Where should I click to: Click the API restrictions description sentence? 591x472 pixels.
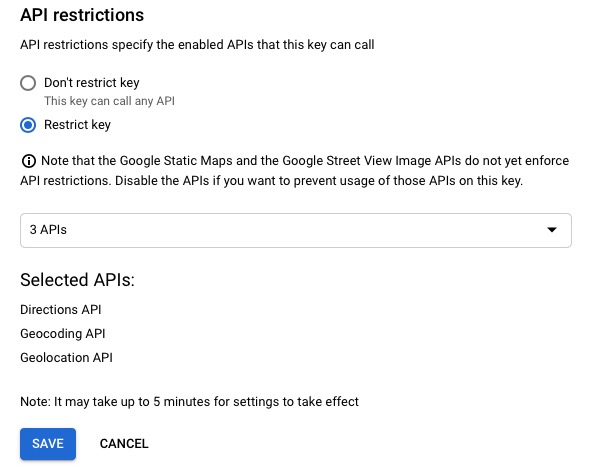click(x=197, y=45)
